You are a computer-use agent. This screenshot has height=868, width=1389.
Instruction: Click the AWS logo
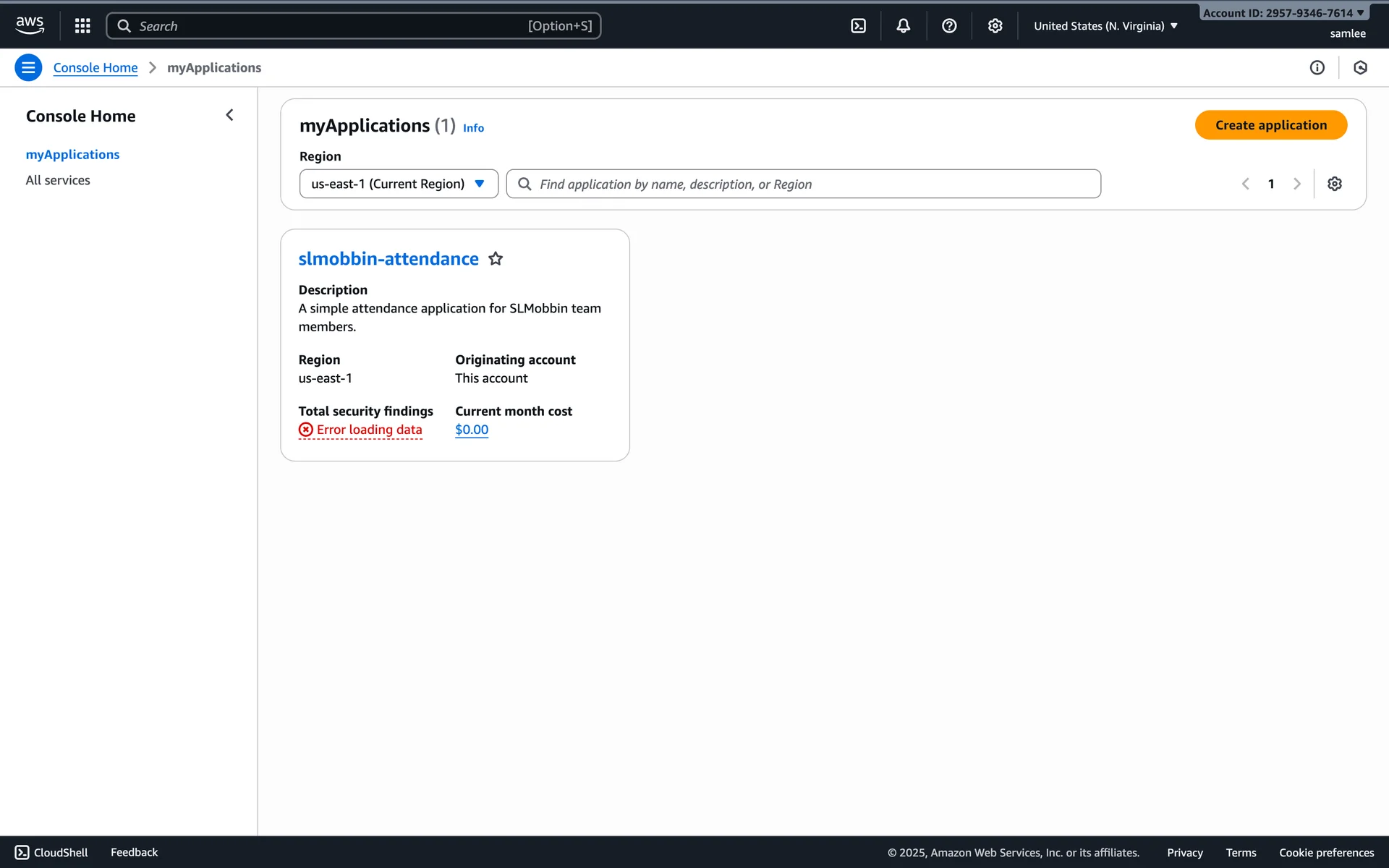(30, 25)
